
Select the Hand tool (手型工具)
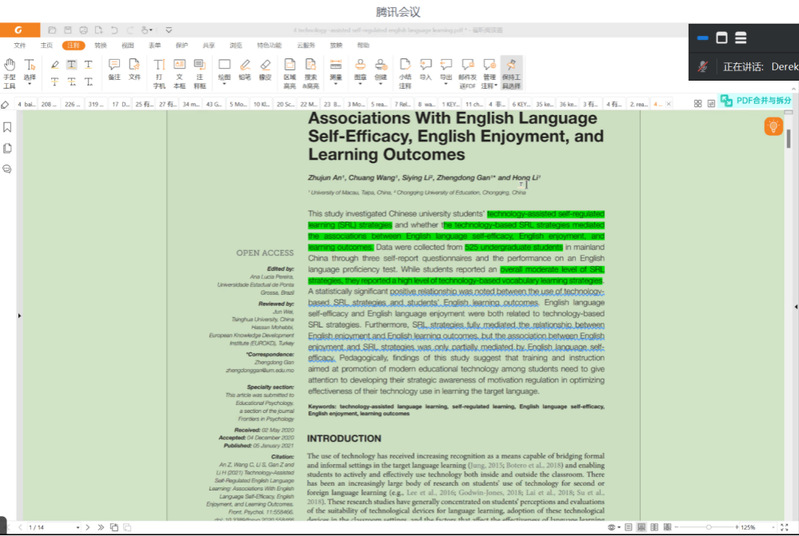point(9,73)
